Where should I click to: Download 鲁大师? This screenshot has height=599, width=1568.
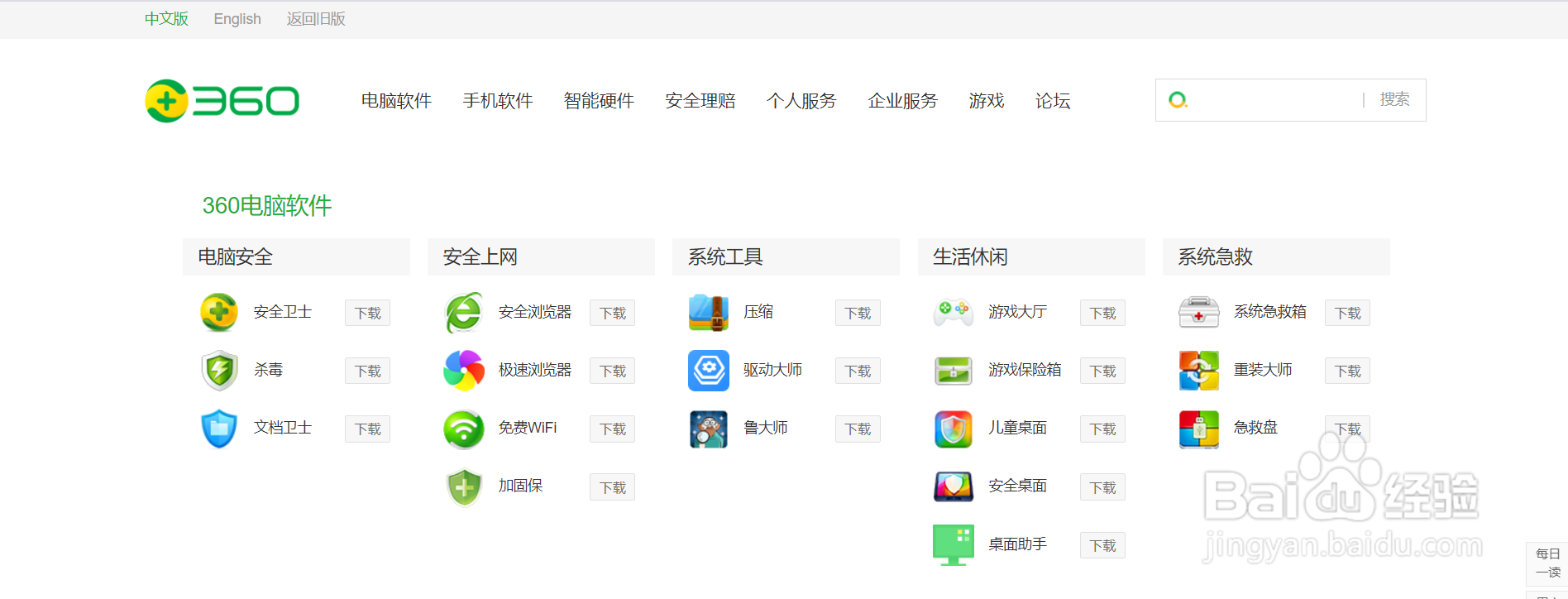pyautogui.click(x=858, y=429)
